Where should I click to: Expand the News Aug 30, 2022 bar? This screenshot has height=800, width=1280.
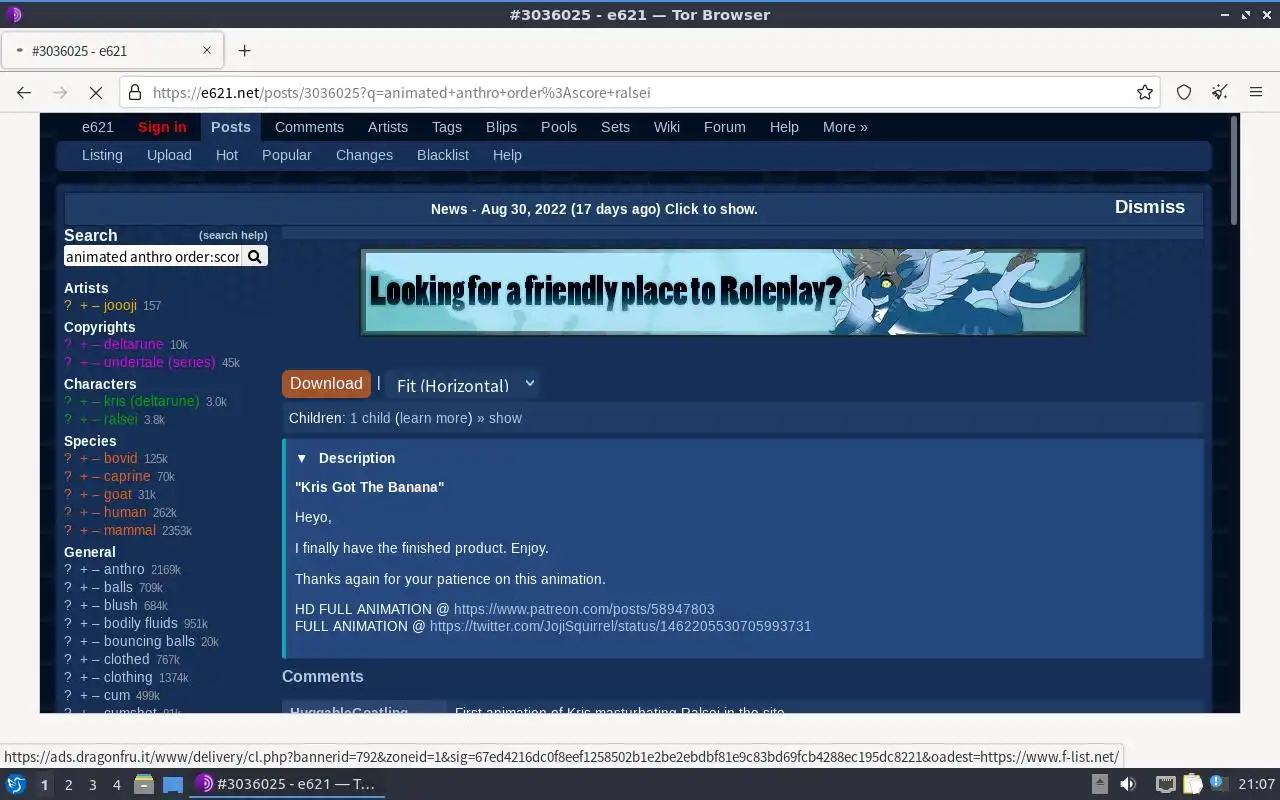coord(594,209)
